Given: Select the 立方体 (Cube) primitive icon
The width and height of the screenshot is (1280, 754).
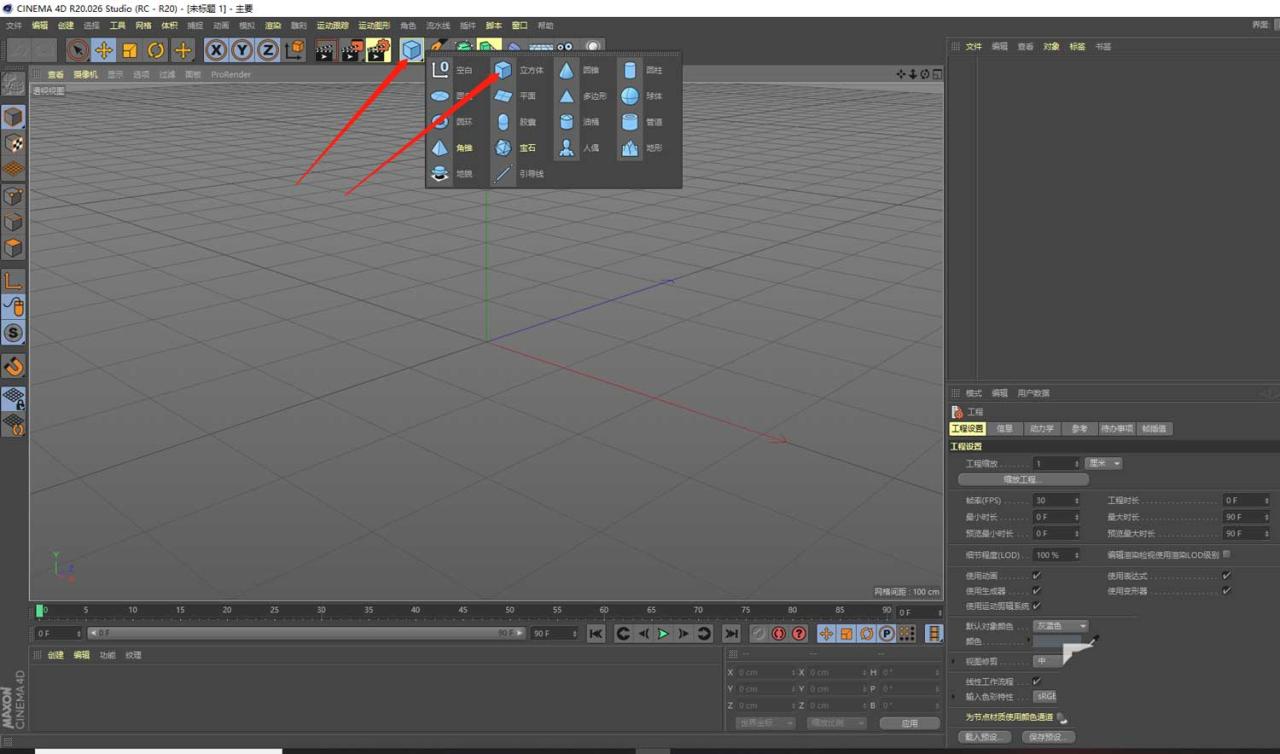Looking at the screenshot, I should click(503, 70).
